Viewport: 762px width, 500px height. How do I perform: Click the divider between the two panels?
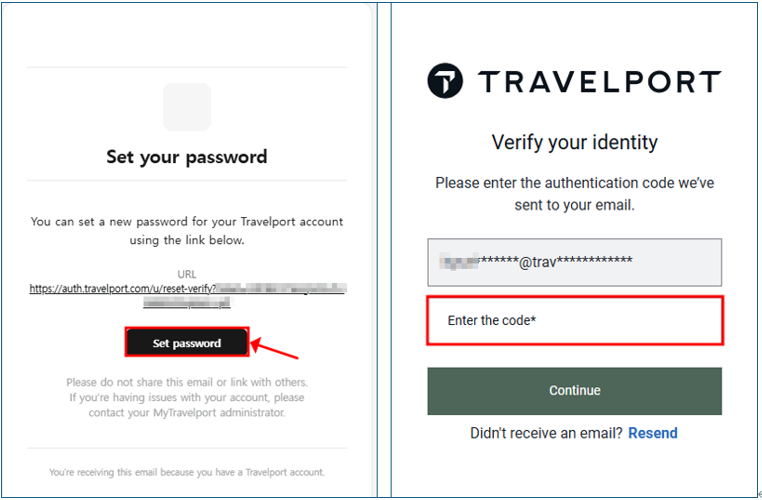pyautogui.click(x=380, y=250)
